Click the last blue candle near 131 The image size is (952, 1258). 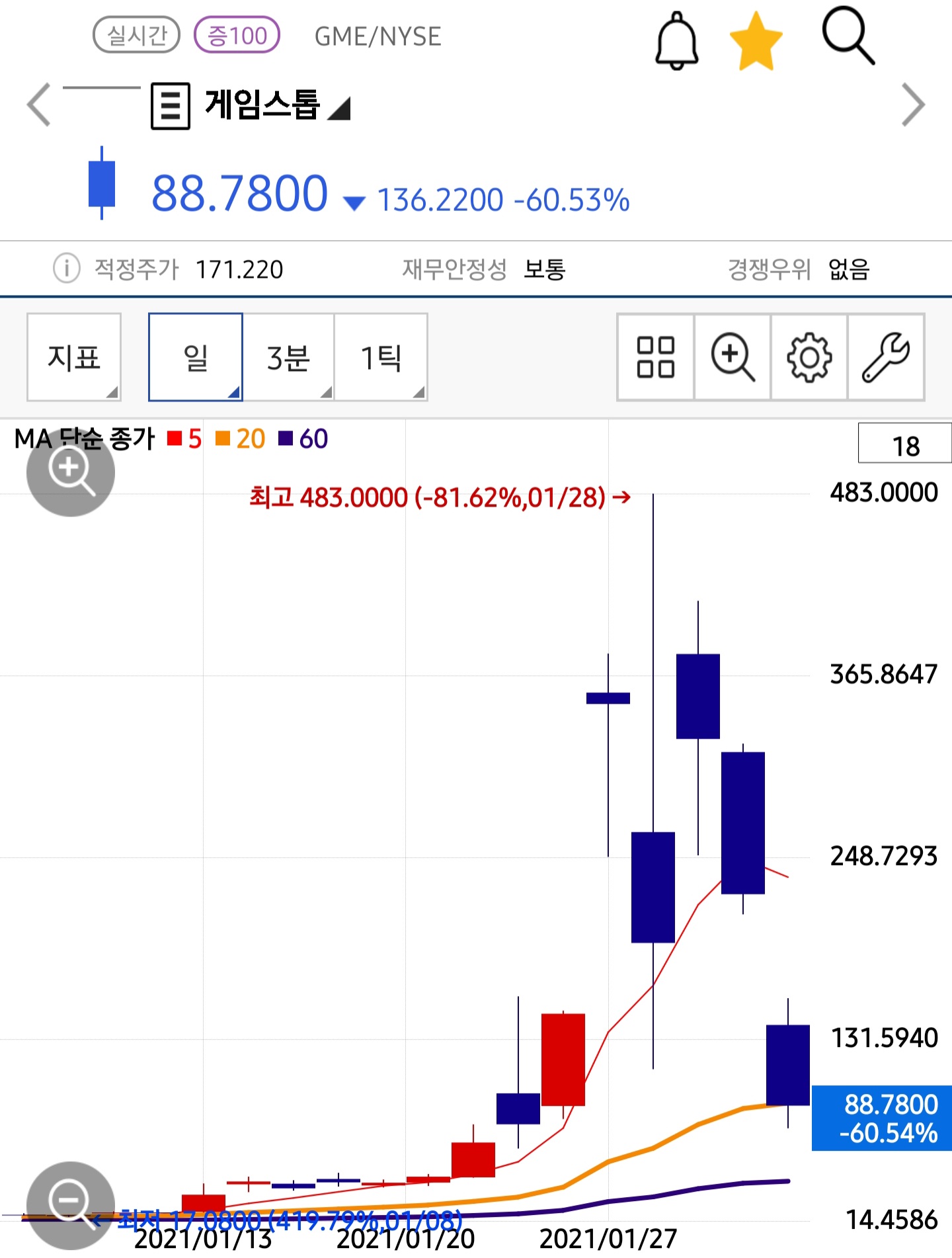point(788,1065)
